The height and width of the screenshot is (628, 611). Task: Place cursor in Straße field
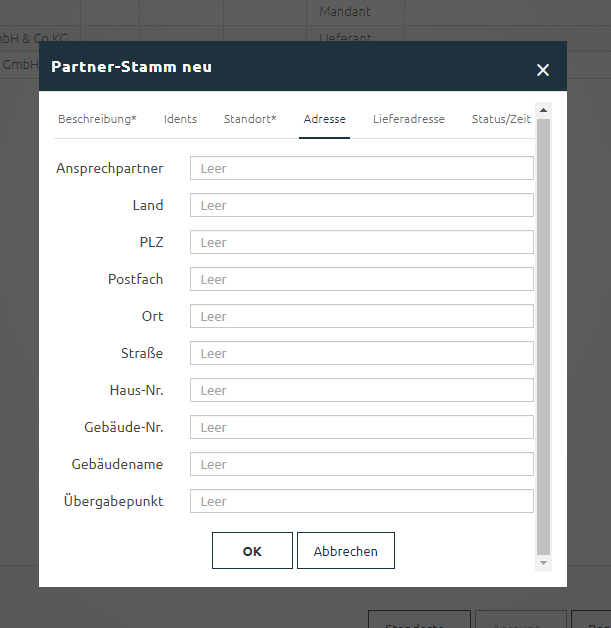pos(362,353)
